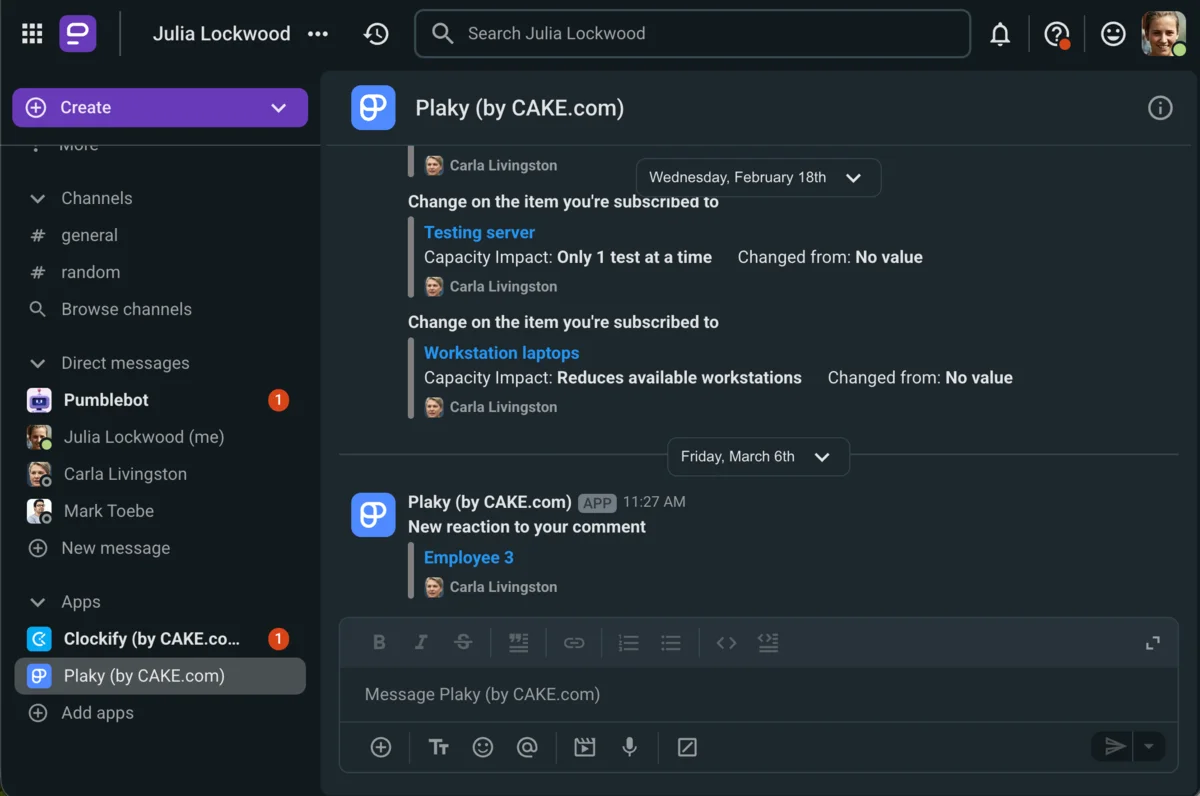Open the help question mark icon
This screenshot has height=796, width=1200.
coord(1056,34)
